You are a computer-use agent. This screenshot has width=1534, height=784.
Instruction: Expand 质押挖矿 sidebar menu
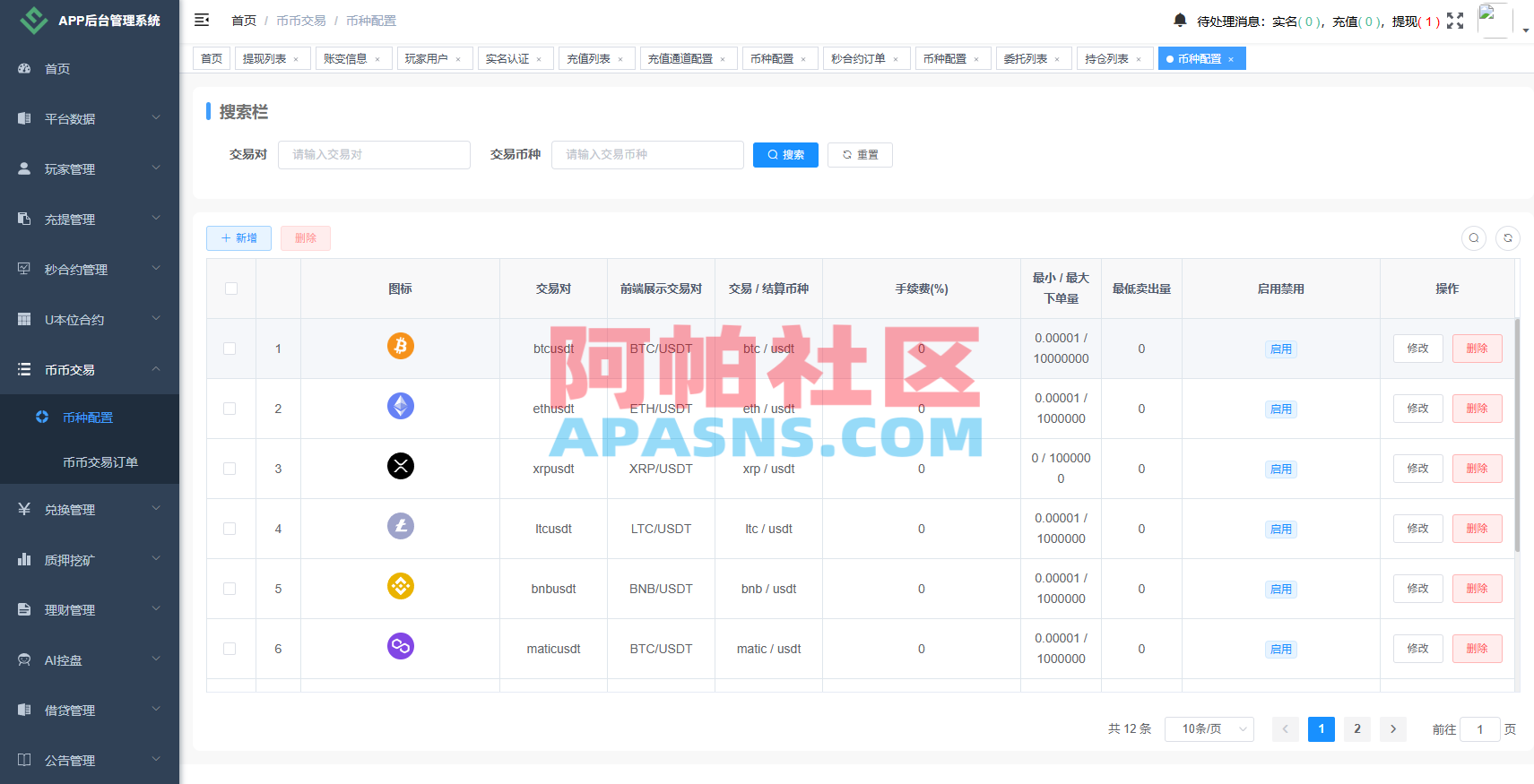click(90, 560)
